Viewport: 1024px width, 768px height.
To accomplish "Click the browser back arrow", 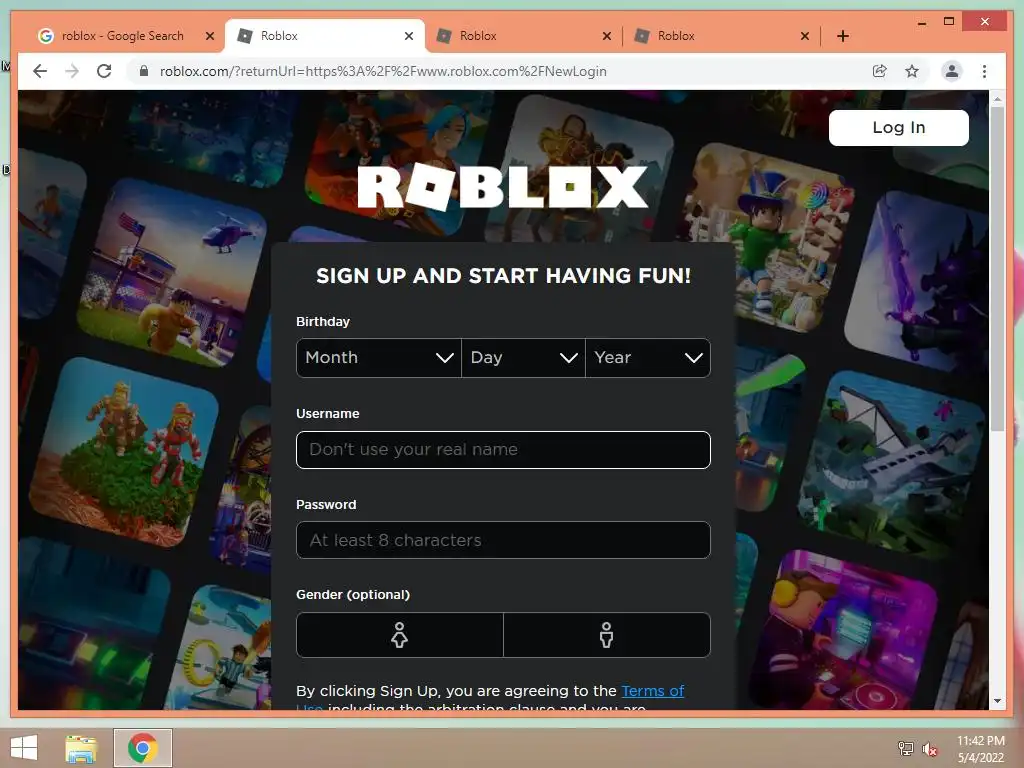I will click(40, 71).
